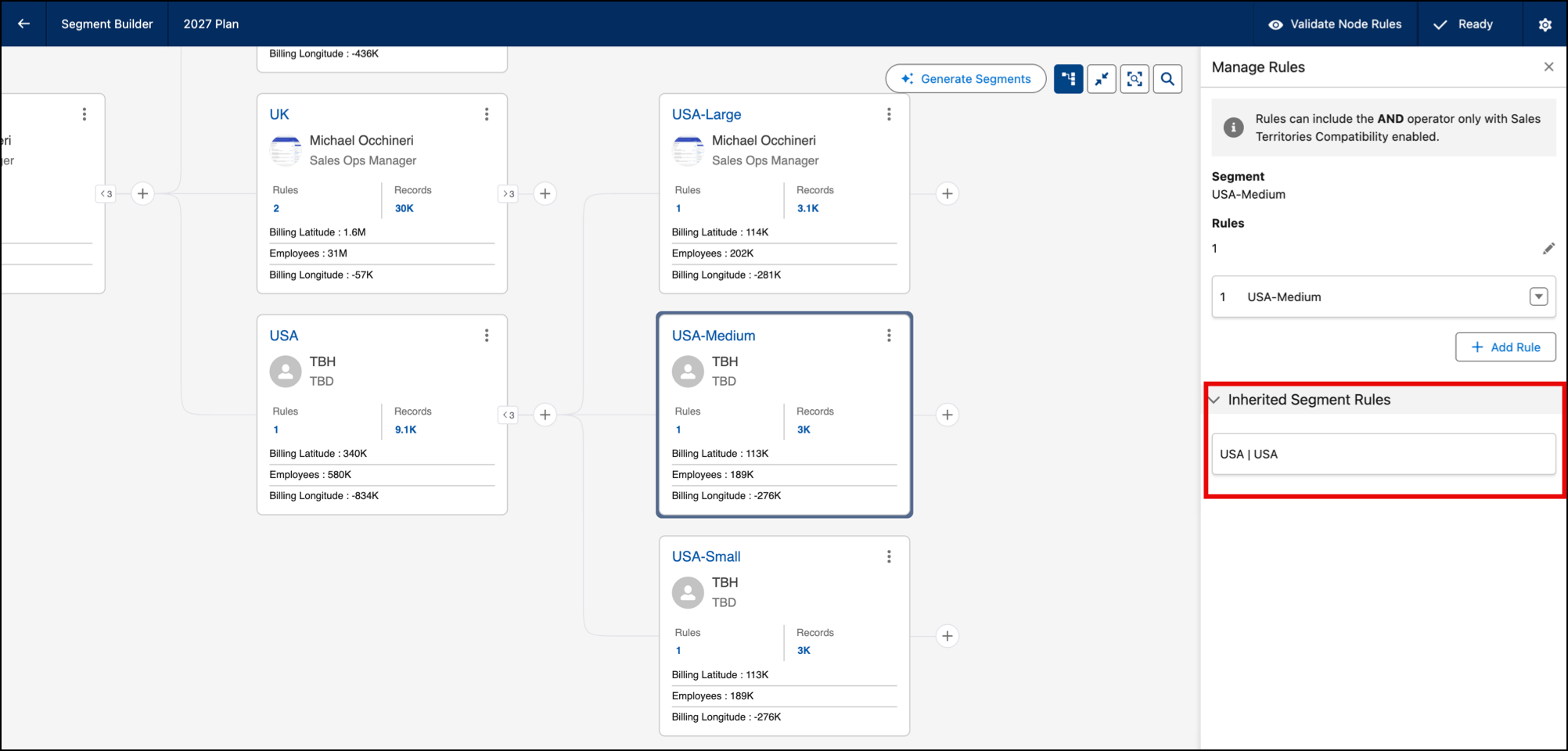Click UK records count 30K
The width and height of the screenshot is (1568, 751).
tap(404, 208)
